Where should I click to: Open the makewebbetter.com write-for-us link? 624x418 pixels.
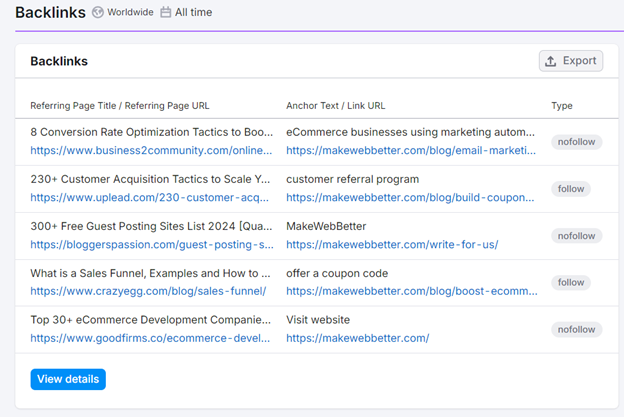point(392,244)
